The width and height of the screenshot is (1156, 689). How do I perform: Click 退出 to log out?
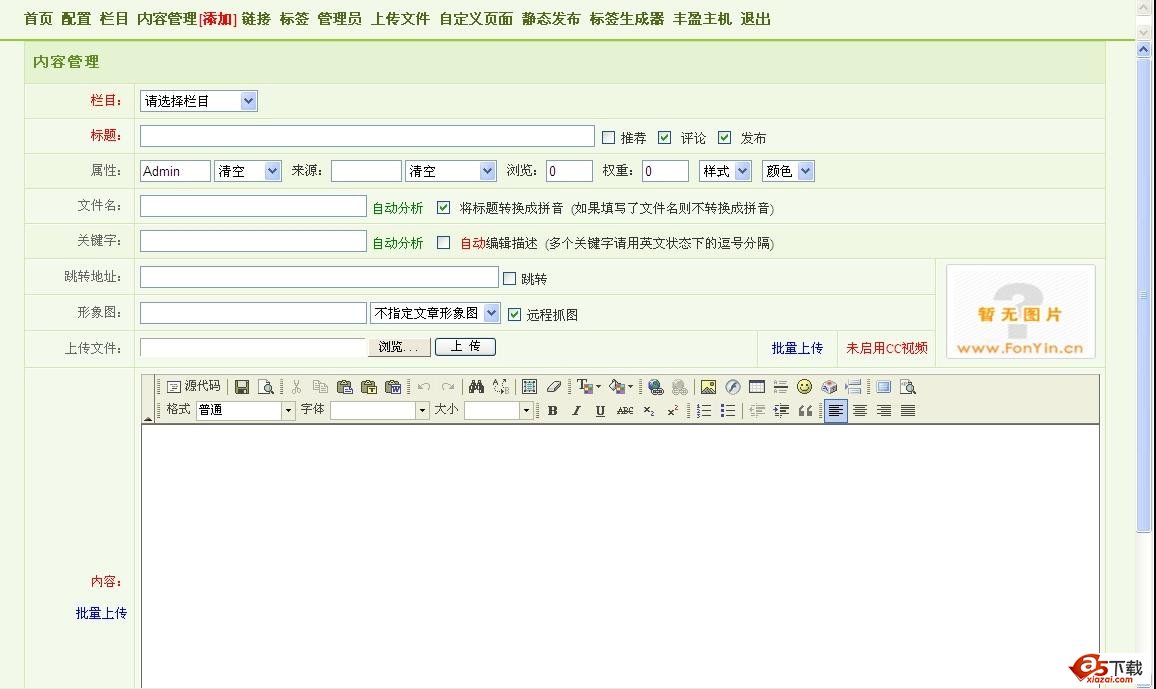coord(756,19)
